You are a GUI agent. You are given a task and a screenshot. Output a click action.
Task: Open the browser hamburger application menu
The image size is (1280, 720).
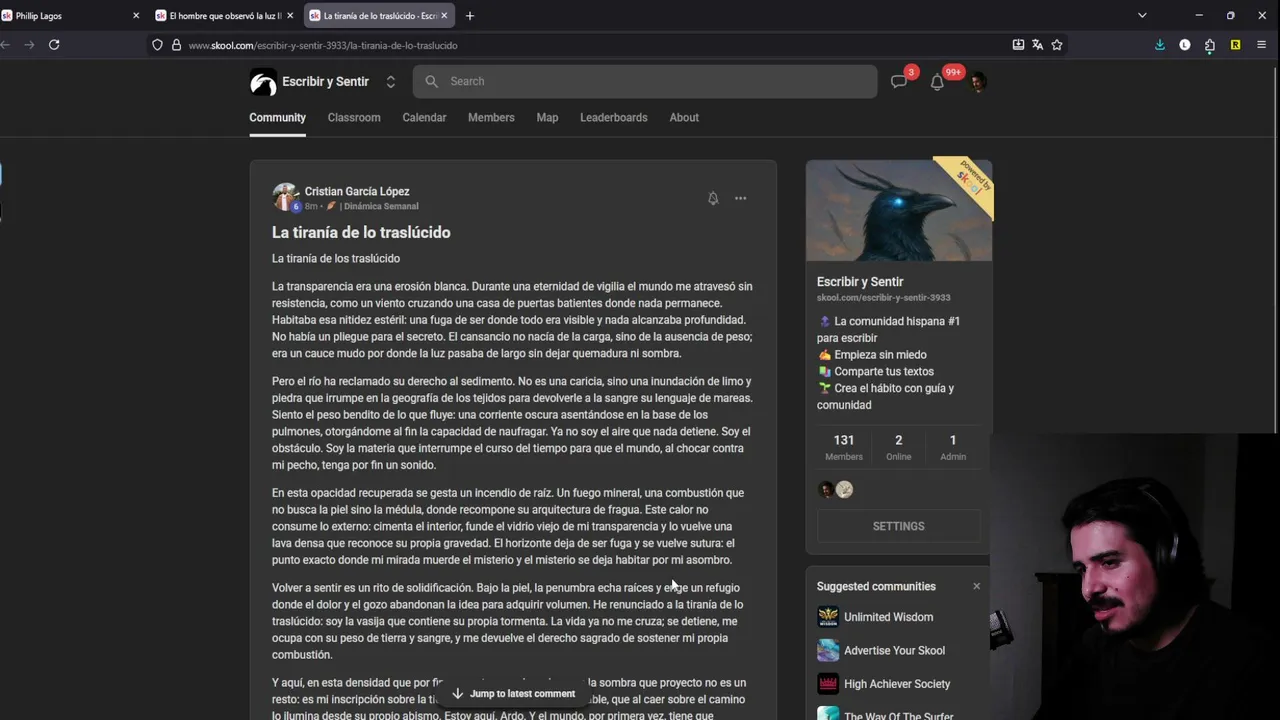pos(1261,45)
